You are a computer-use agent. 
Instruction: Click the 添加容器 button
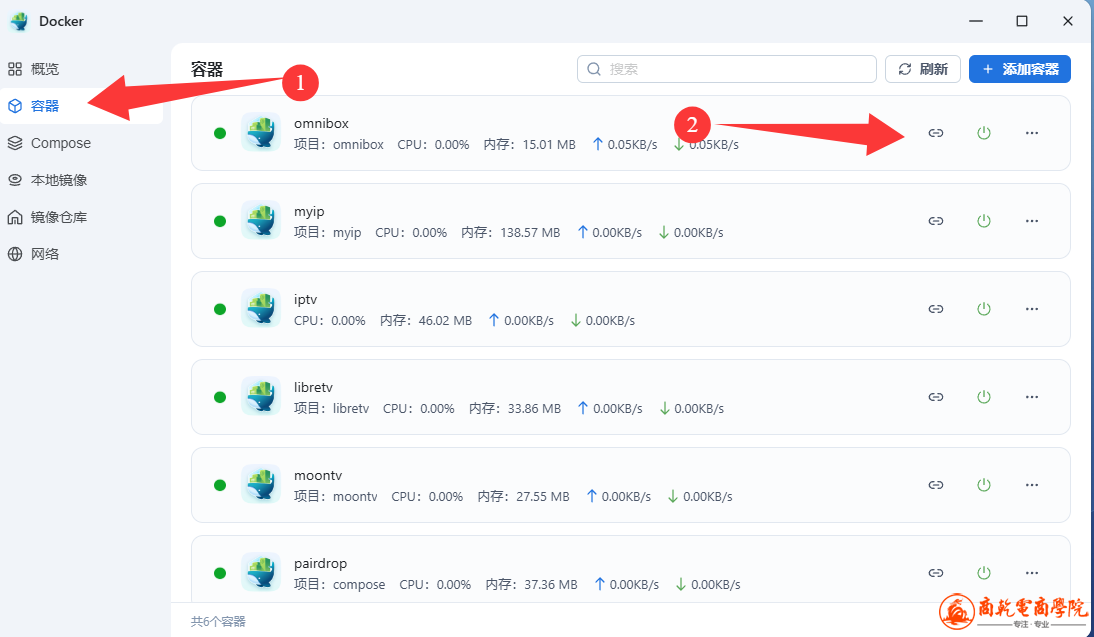[x=1020, y=69]
